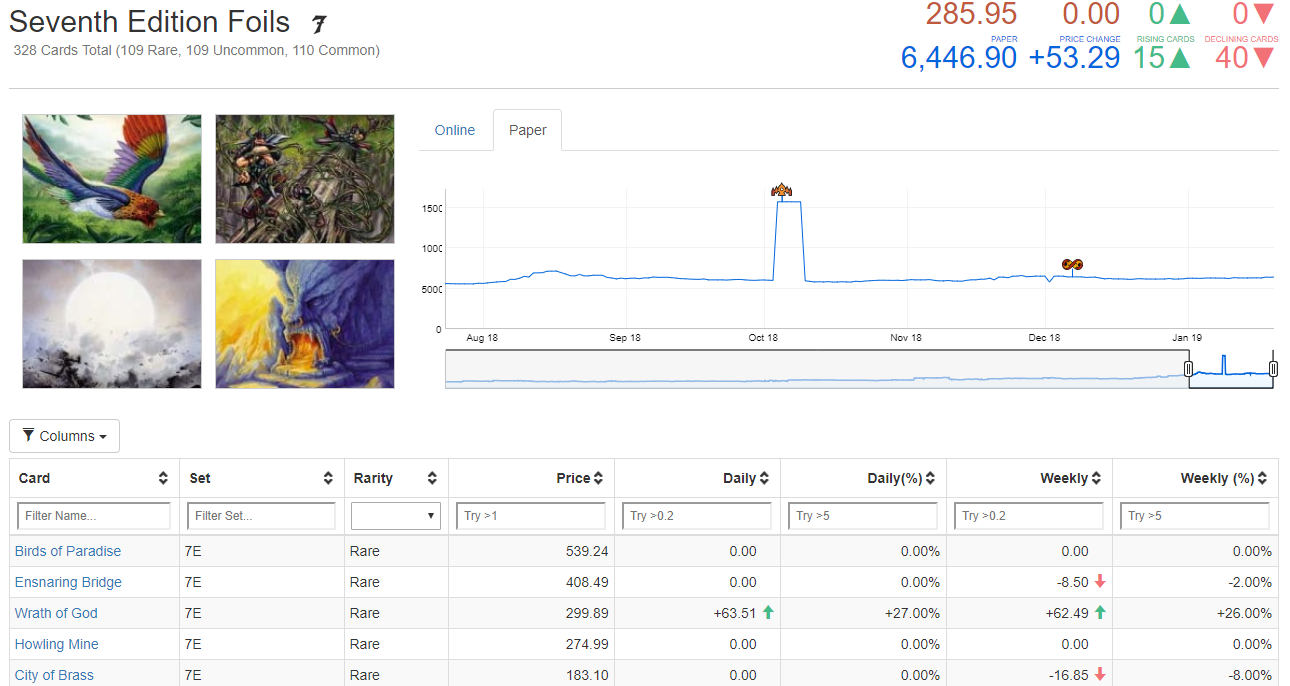The width and height of the screenshot is (1290, 686).
Task: Click the Seventh Edition set symbol icon
Action: tap(319, 25)
